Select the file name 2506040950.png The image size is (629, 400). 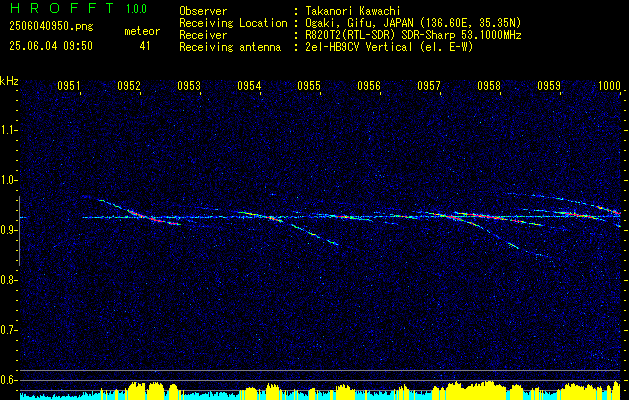click(x=51, y=26)
